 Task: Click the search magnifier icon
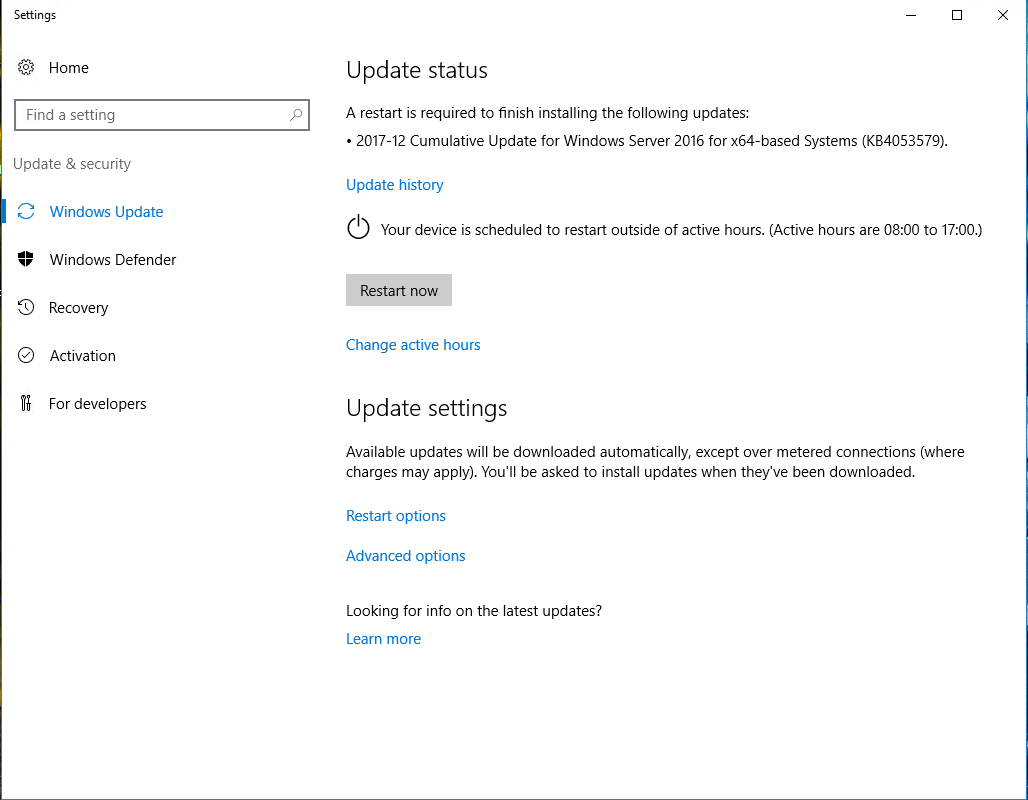pyautogui.click(x=296, y=115)
